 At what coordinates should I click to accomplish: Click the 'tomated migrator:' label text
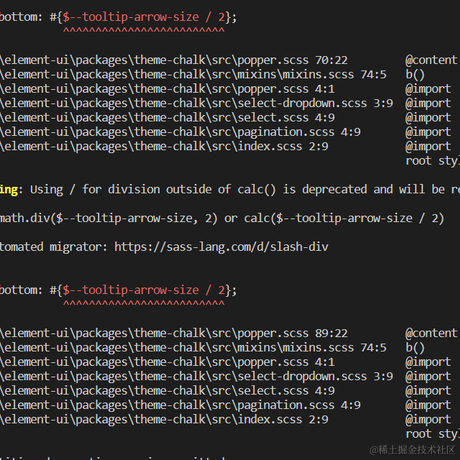(54, 247)
